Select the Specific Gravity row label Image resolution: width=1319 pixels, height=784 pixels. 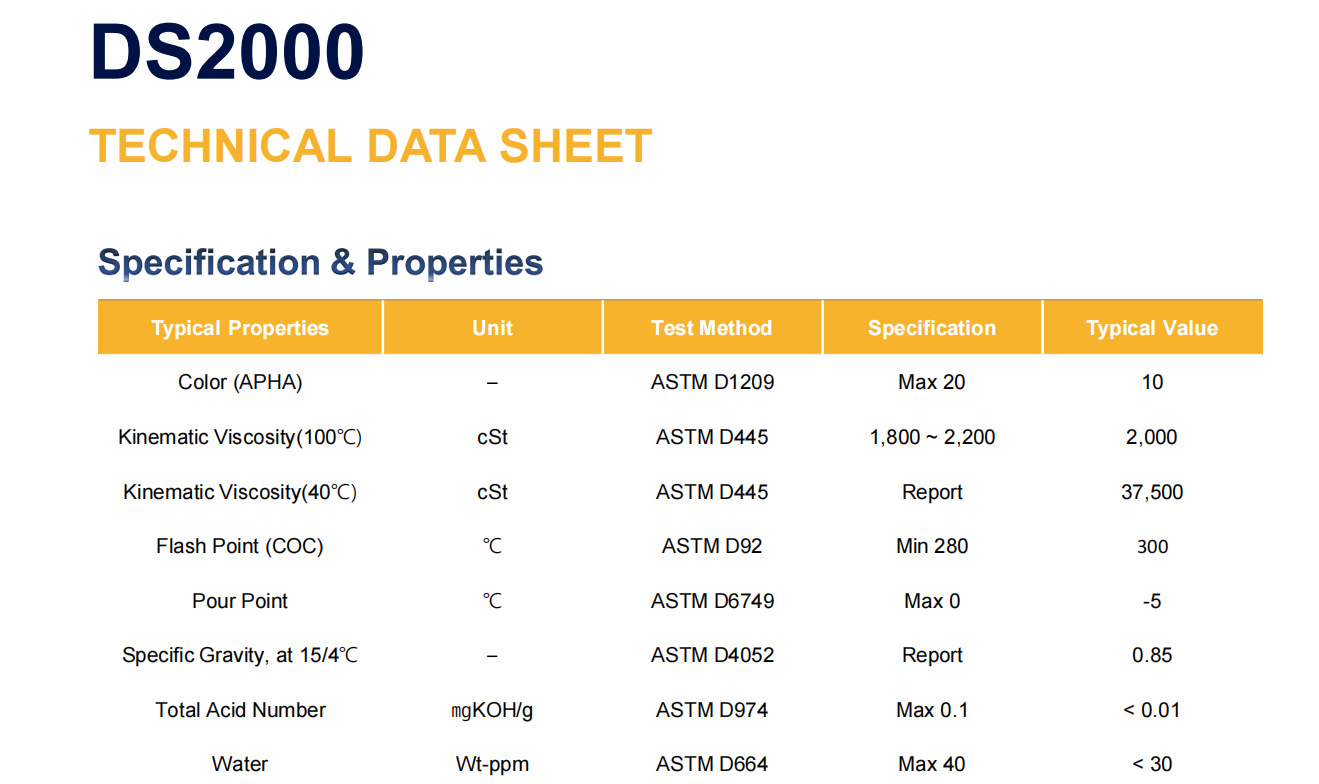tap(240, 655)
